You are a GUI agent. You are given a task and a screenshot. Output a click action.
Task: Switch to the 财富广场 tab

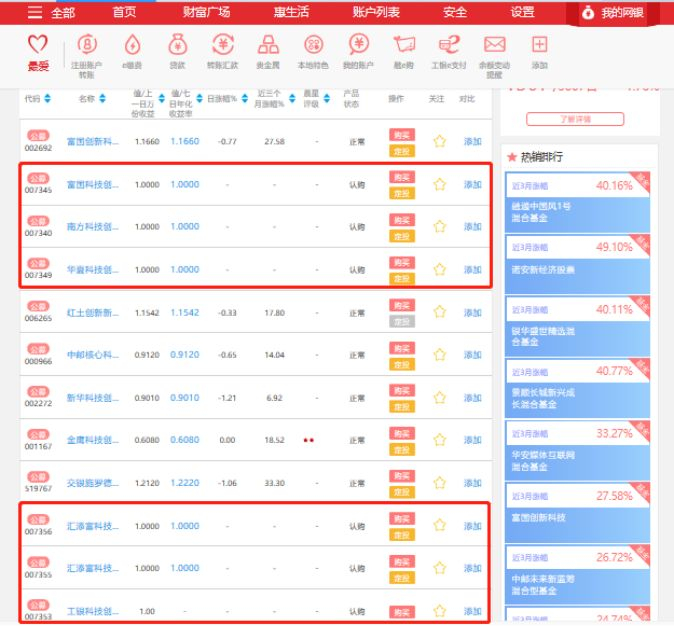point(206,12)
